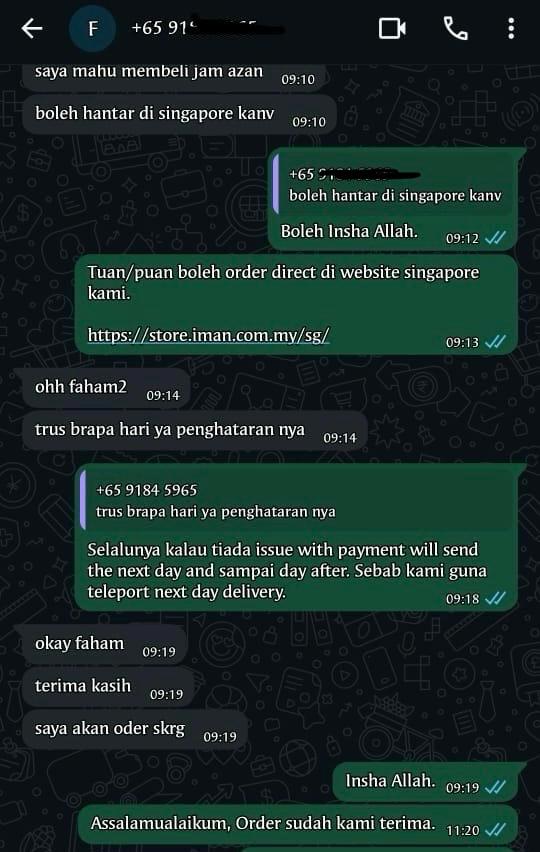Select 'saya mahu membeli jam azan' message
The image size is (540, 852).
[x=174, y=74]
